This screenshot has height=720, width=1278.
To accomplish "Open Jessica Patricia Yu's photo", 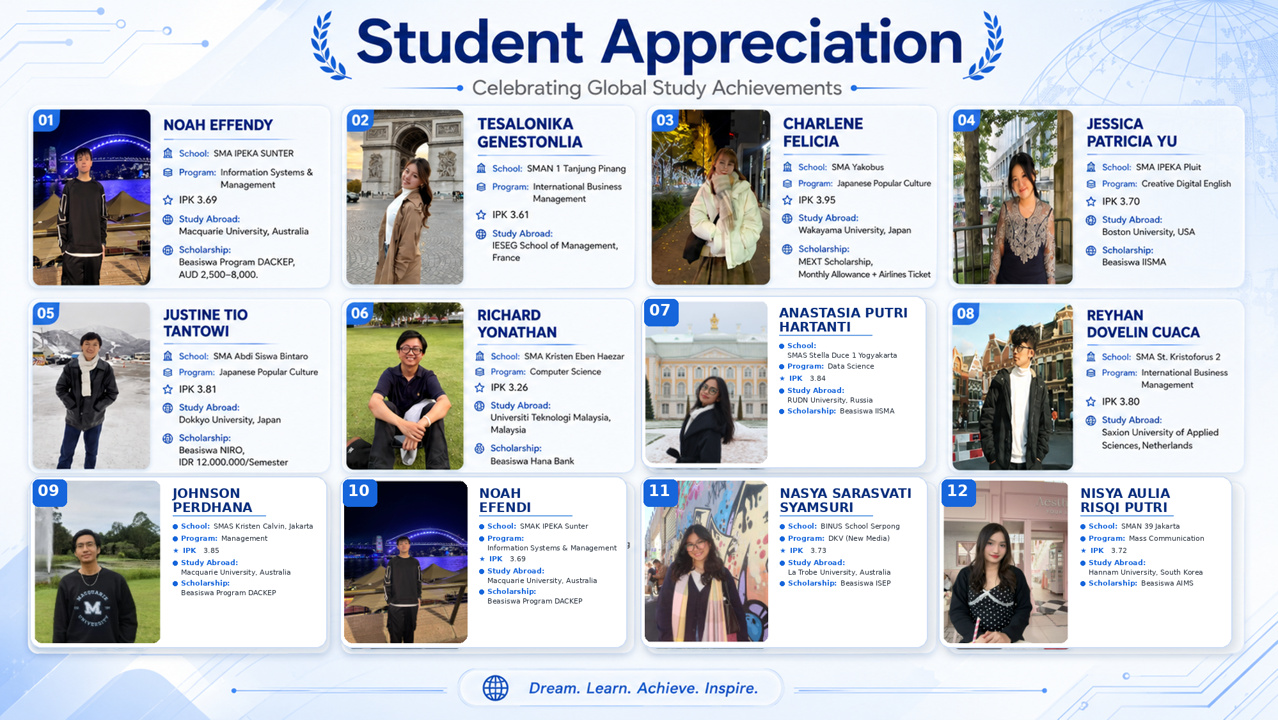I will point(1013,197).
